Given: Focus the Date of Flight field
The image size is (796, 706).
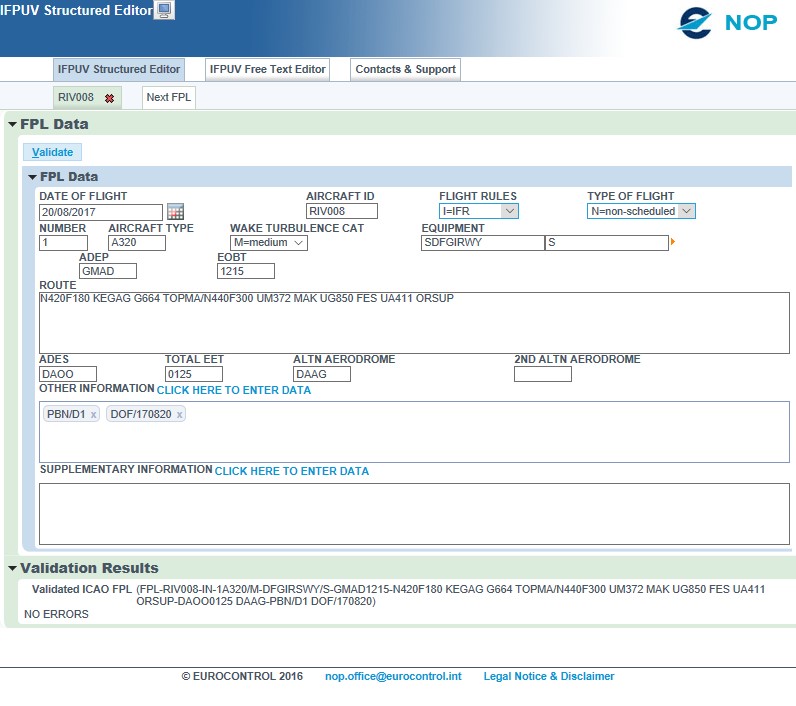Looking at the screenshot, I should click(x=101, y=212).
